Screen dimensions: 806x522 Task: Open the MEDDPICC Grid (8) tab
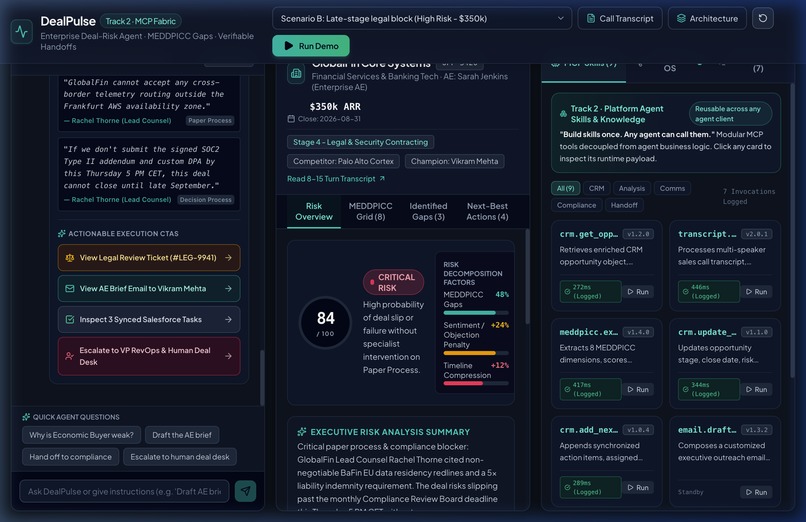point(370,211)
